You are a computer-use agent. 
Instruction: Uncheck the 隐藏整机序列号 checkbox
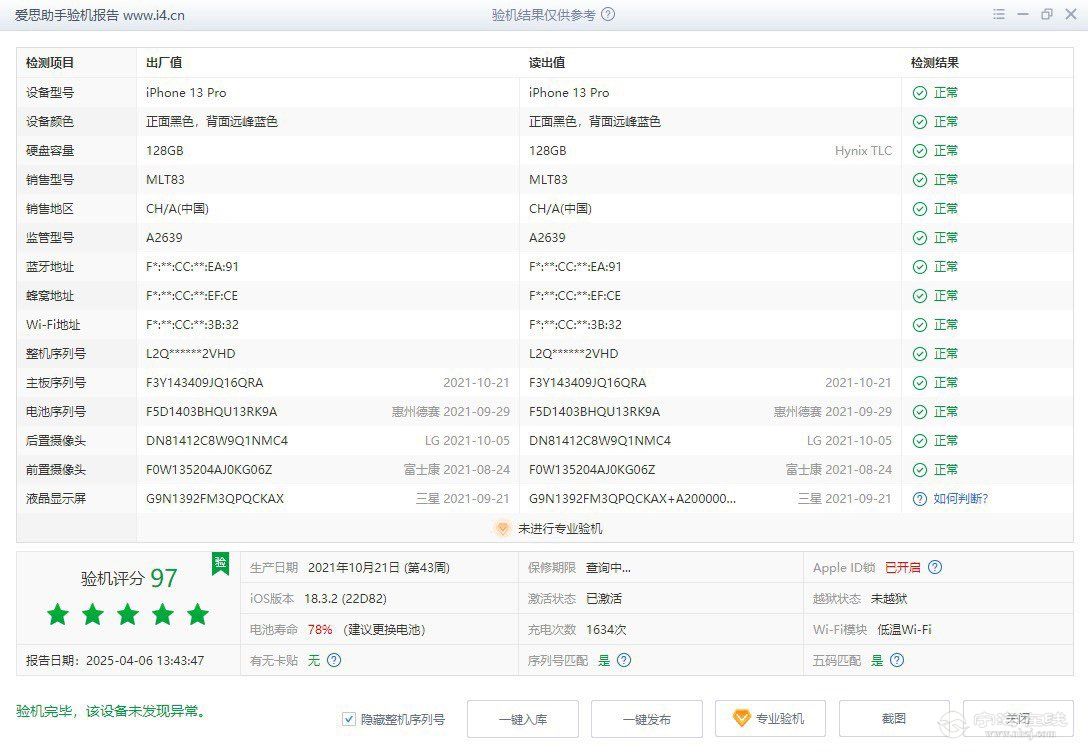(x=349, y=719)
